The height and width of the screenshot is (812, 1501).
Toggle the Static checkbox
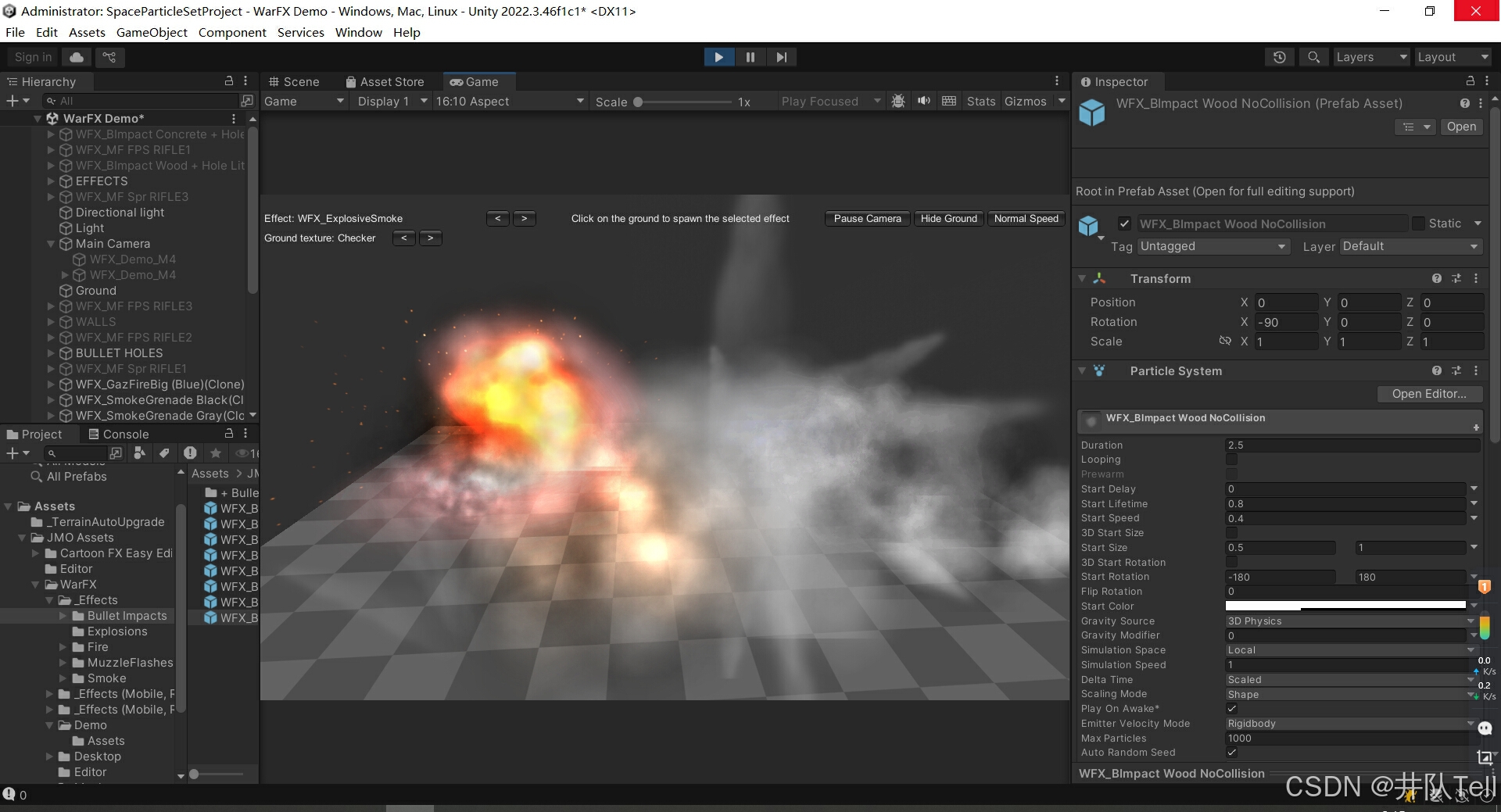(x=1418, y=224)
